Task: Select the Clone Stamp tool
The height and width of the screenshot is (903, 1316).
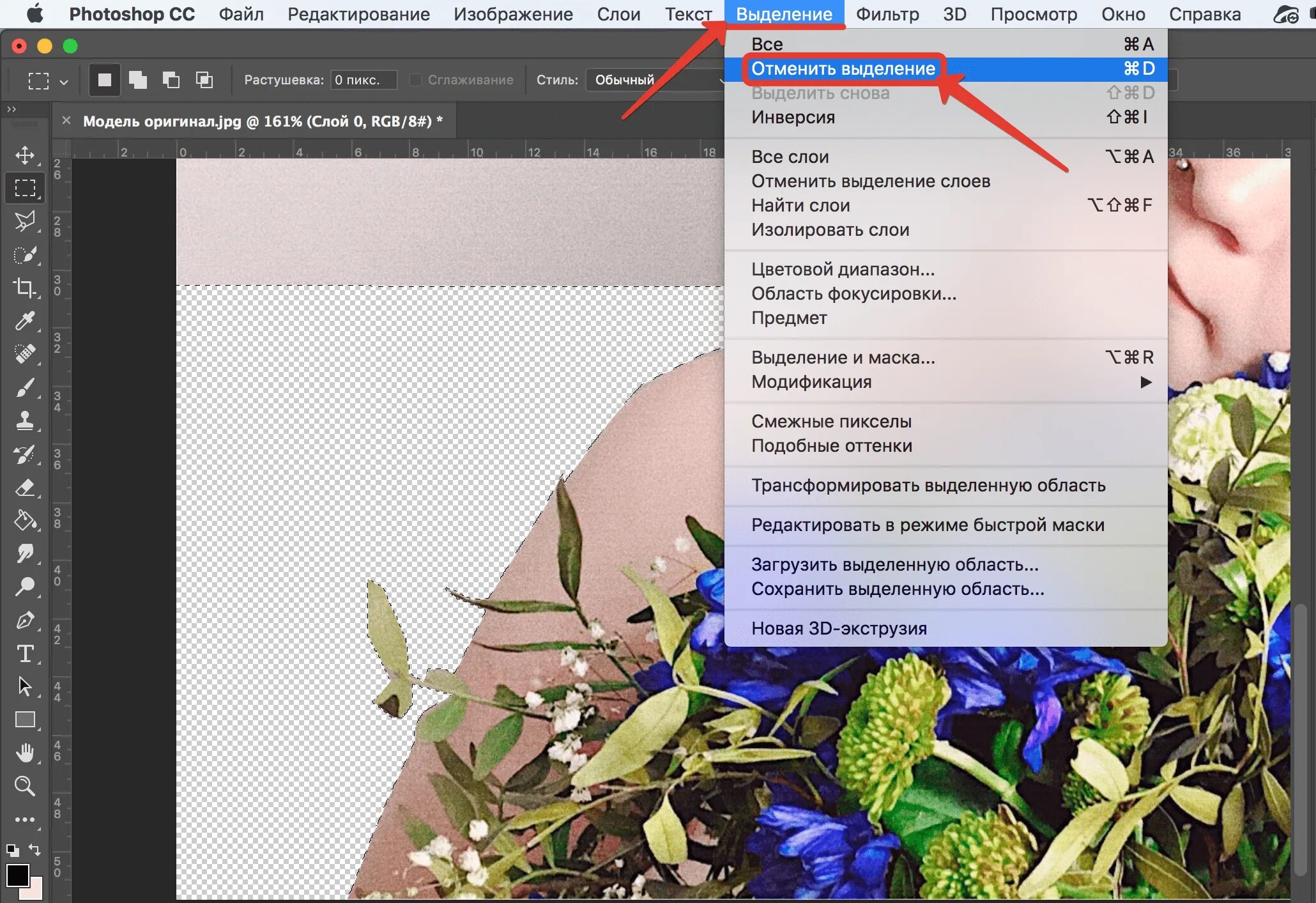Action: click(x=25, y=421)
